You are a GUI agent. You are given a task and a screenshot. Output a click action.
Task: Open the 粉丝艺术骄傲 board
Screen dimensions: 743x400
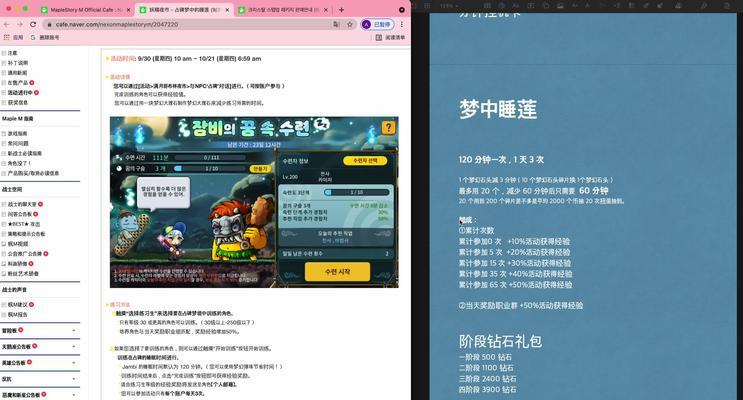[23, 273]
